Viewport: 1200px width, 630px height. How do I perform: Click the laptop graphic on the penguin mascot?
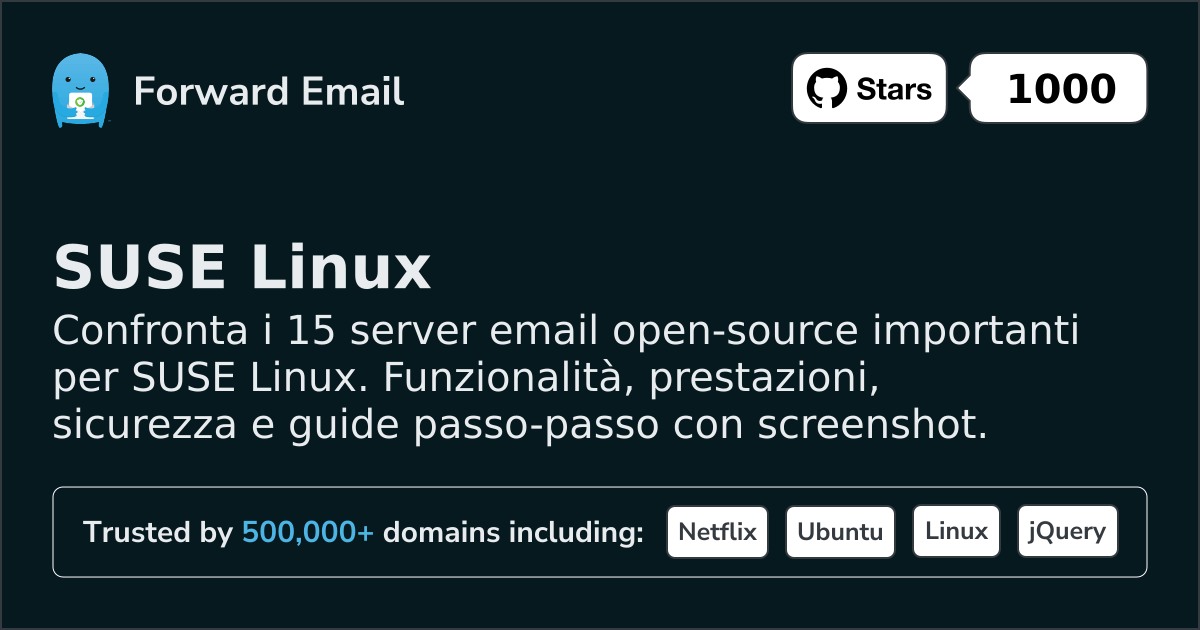[82, 103]
